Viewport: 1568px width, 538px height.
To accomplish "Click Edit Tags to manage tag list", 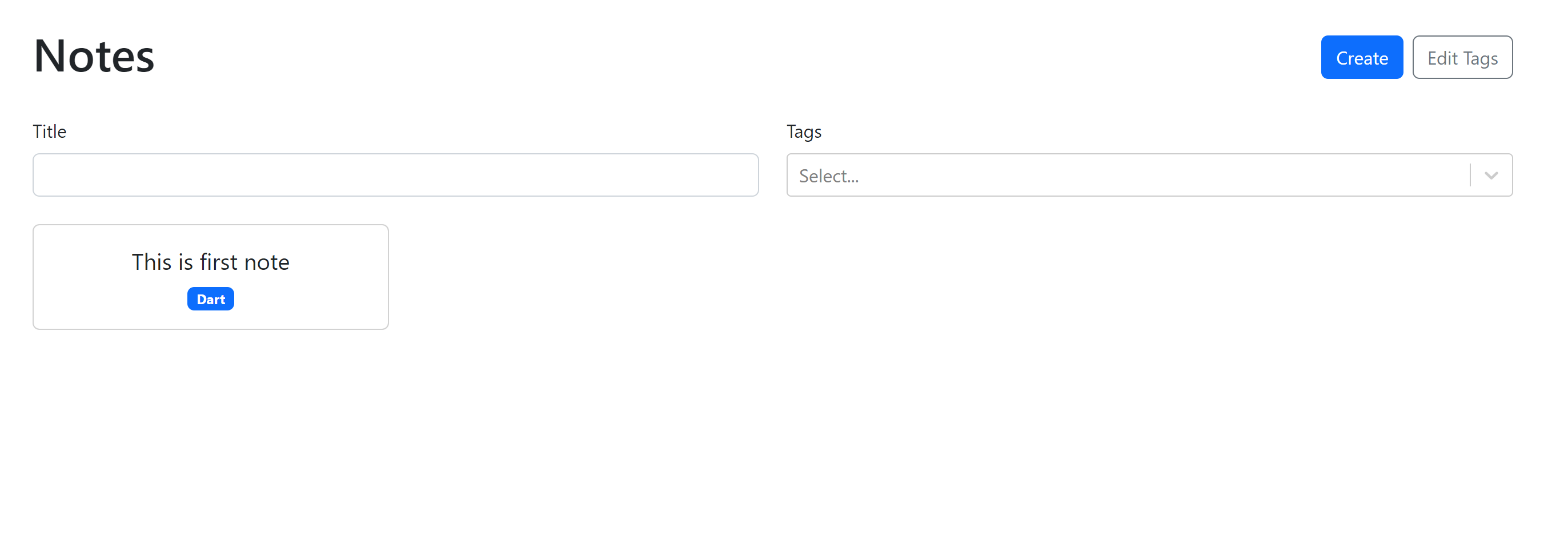I will (1462, 57).
